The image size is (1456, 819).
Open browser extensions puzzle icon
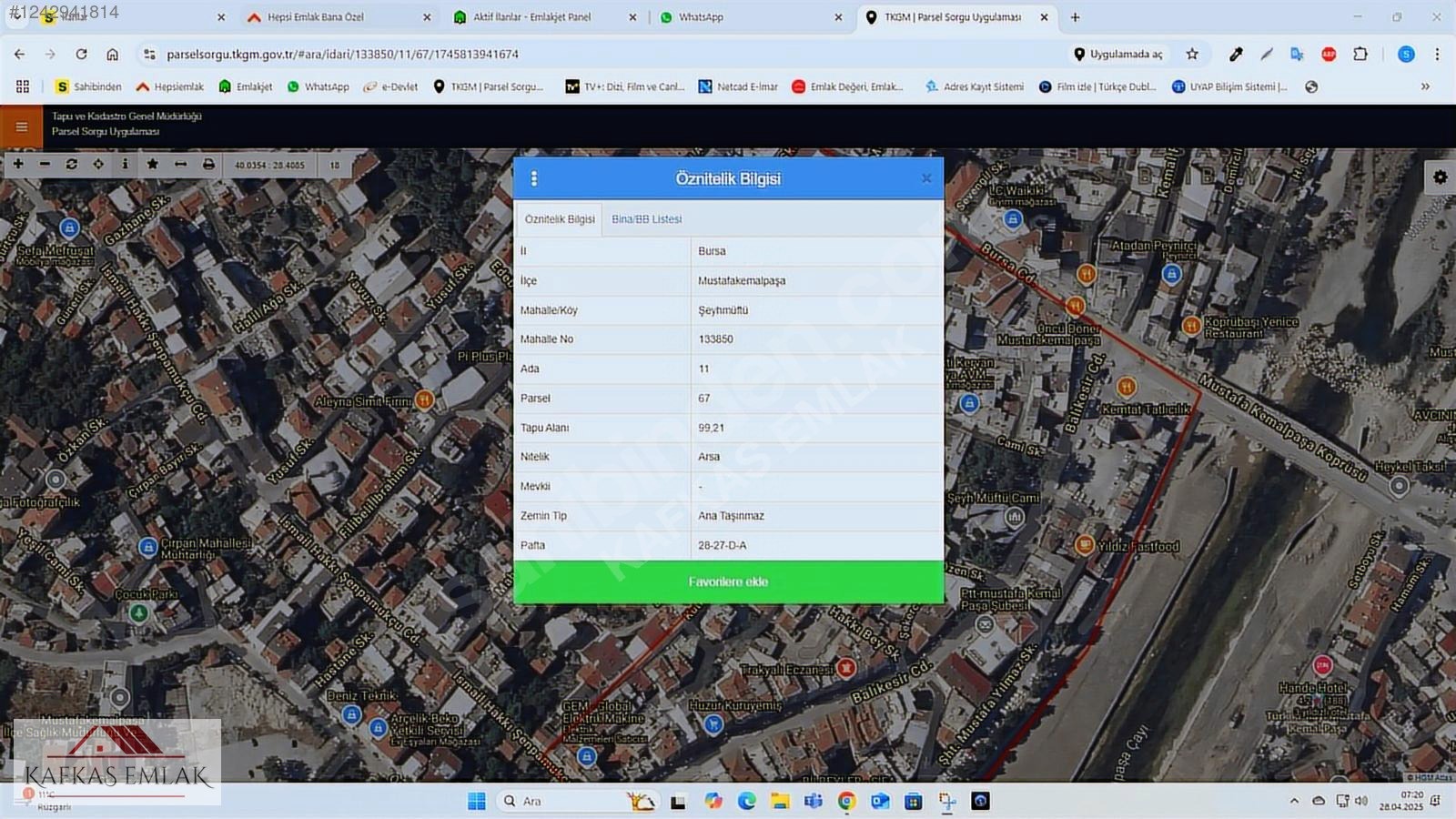[x=1360, y=55]
